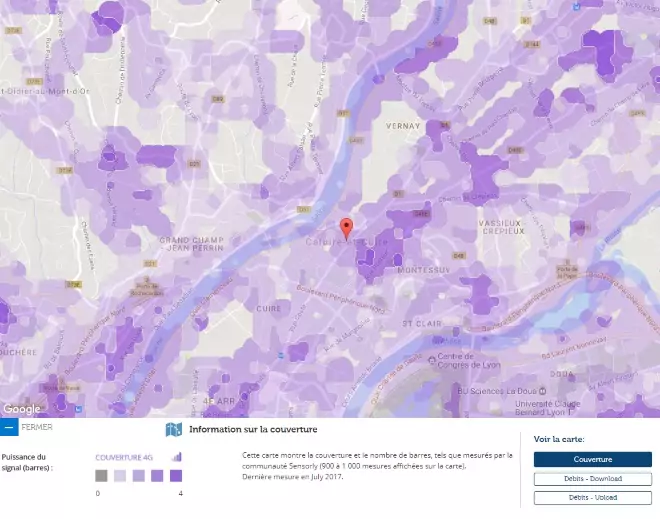Open Google logo link on map
This screenshot has height=519, width=660.
[22, 409]
